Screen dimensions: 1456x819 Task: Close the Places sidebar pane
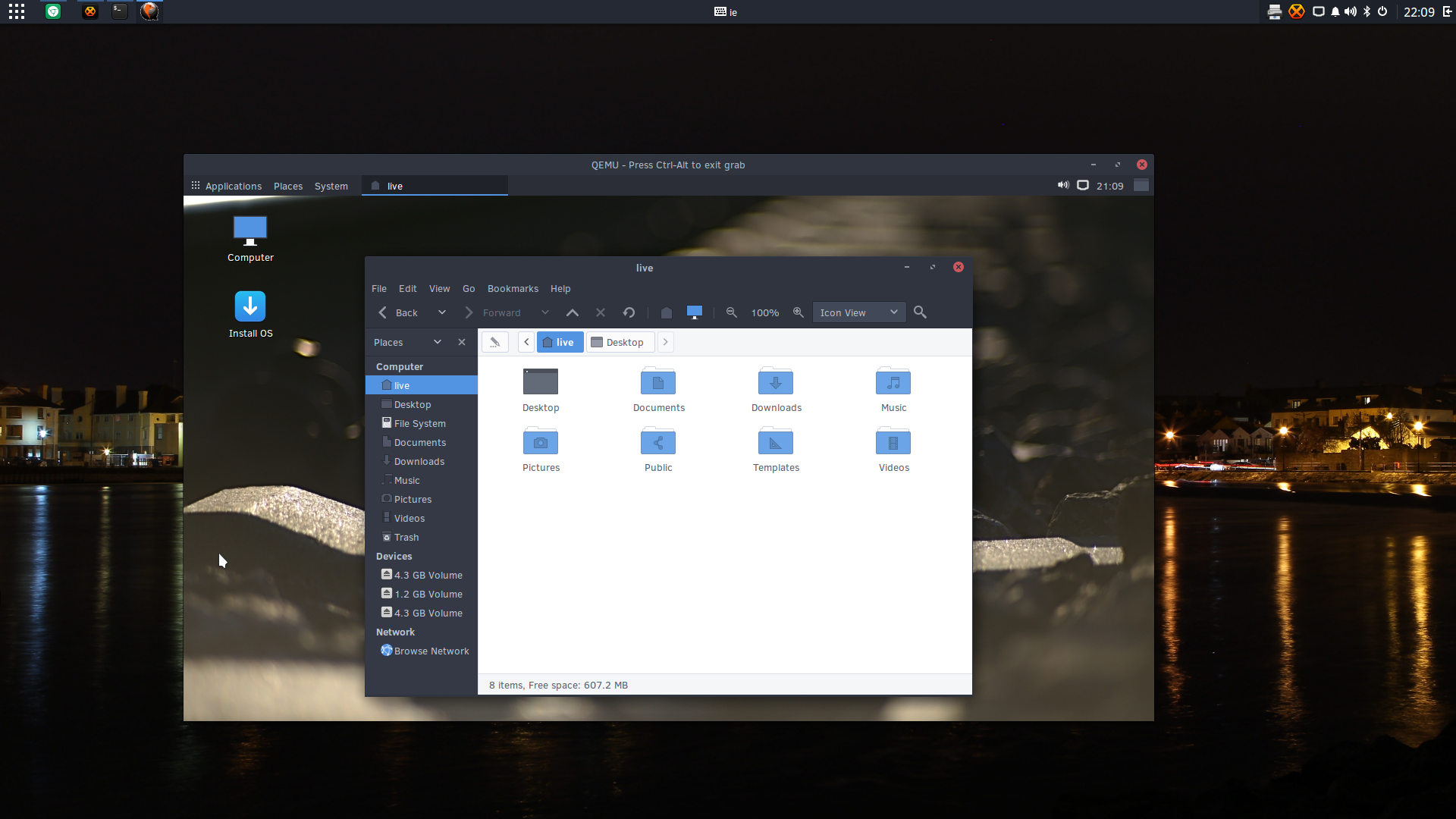[462, 343]
